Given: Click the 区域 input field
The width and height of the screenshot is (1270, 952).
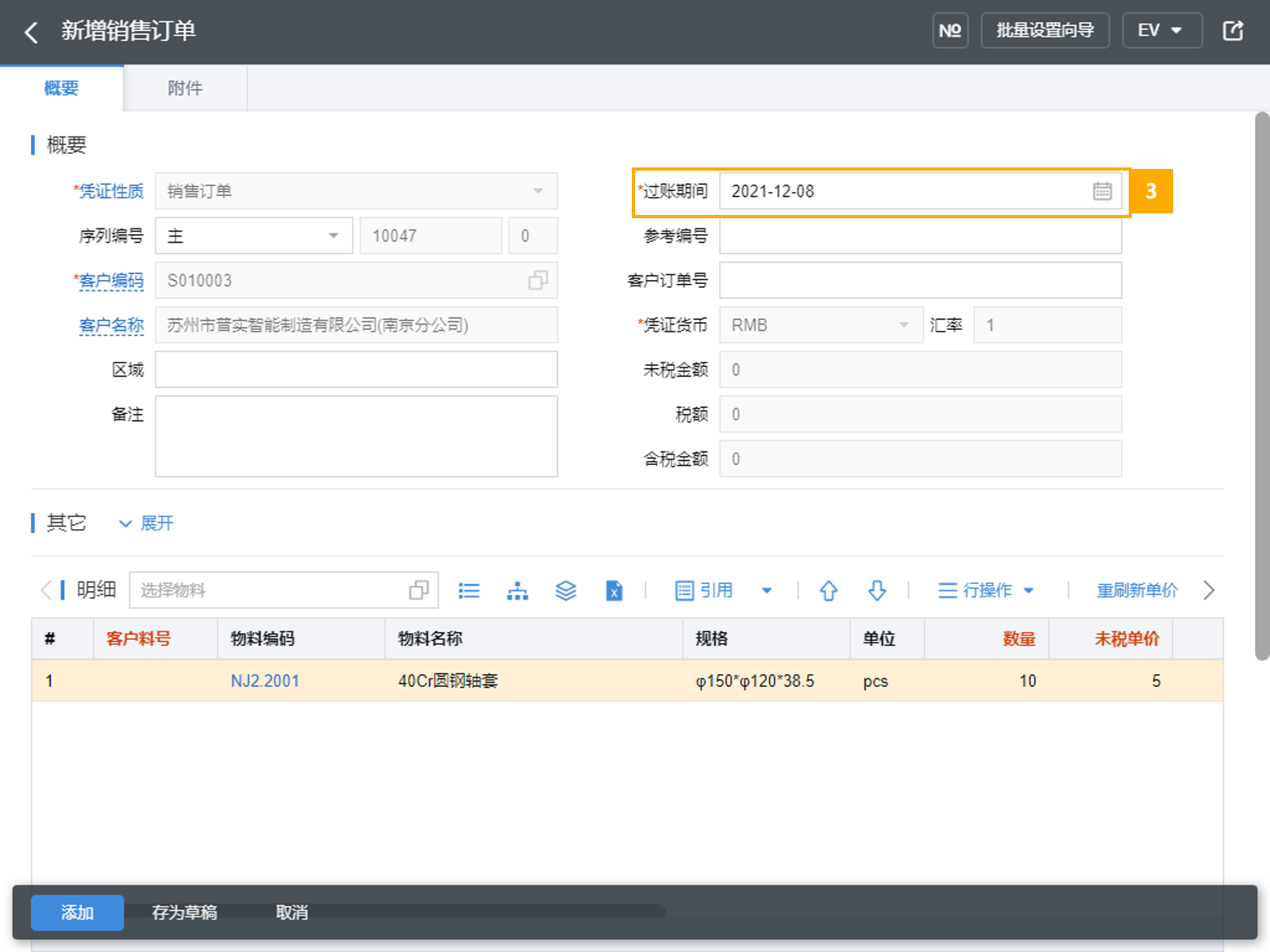Looking at the screenshot, I should point(356,370).
